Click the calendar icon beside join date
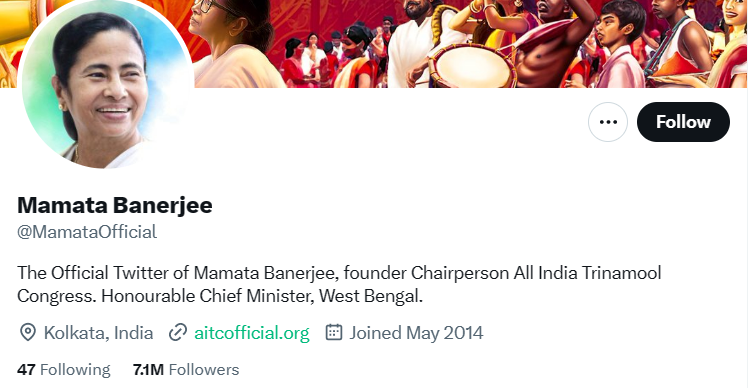Viewport: 750px width, 388px height. click(334, 332)
